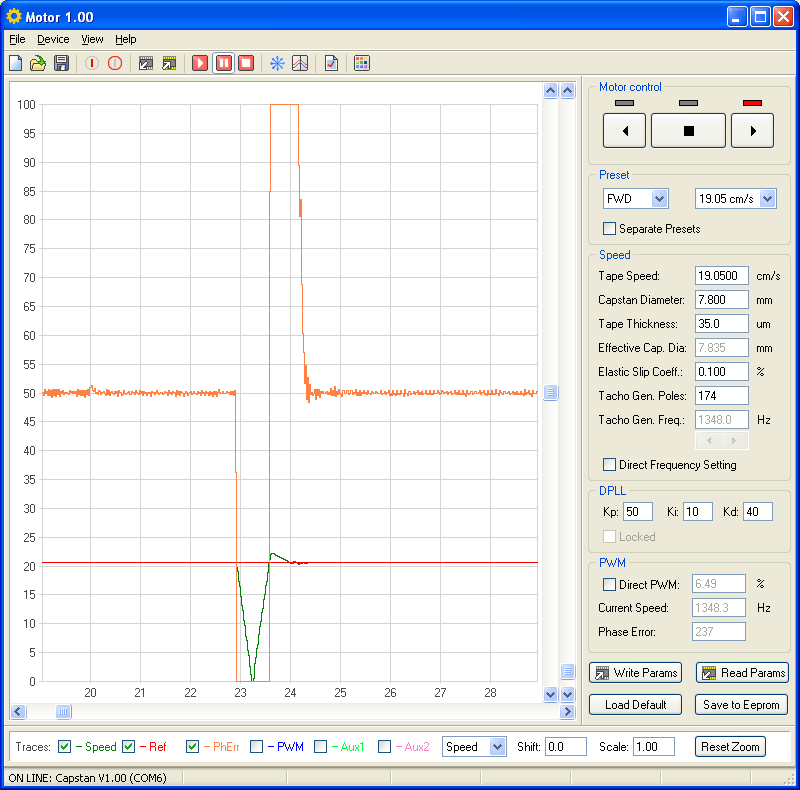Pause capture with the red pause icon
This screenshot has height=790, width=800.
click(223, 63)
